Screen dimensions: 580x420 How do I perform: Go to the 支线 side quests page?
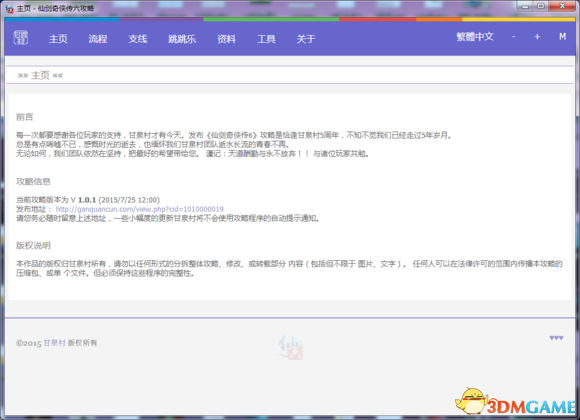point(138,39)
